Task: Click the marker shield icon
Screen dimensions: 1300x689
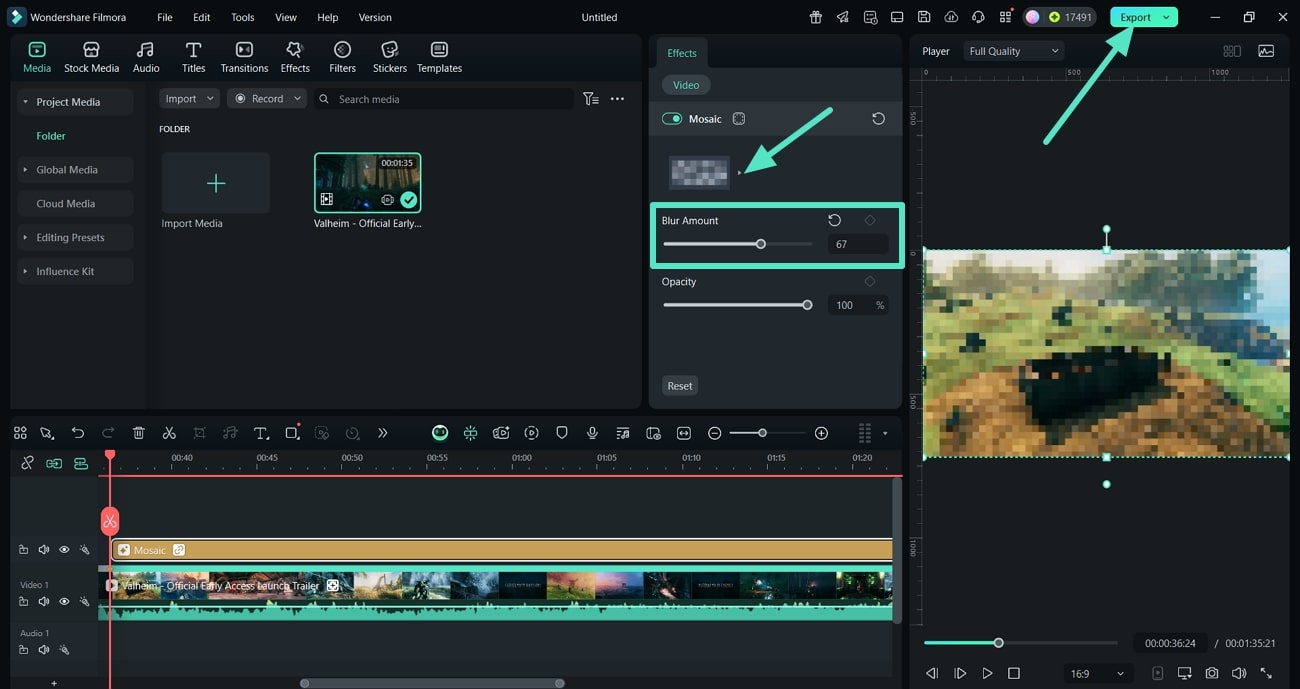Action: point(562,433)
